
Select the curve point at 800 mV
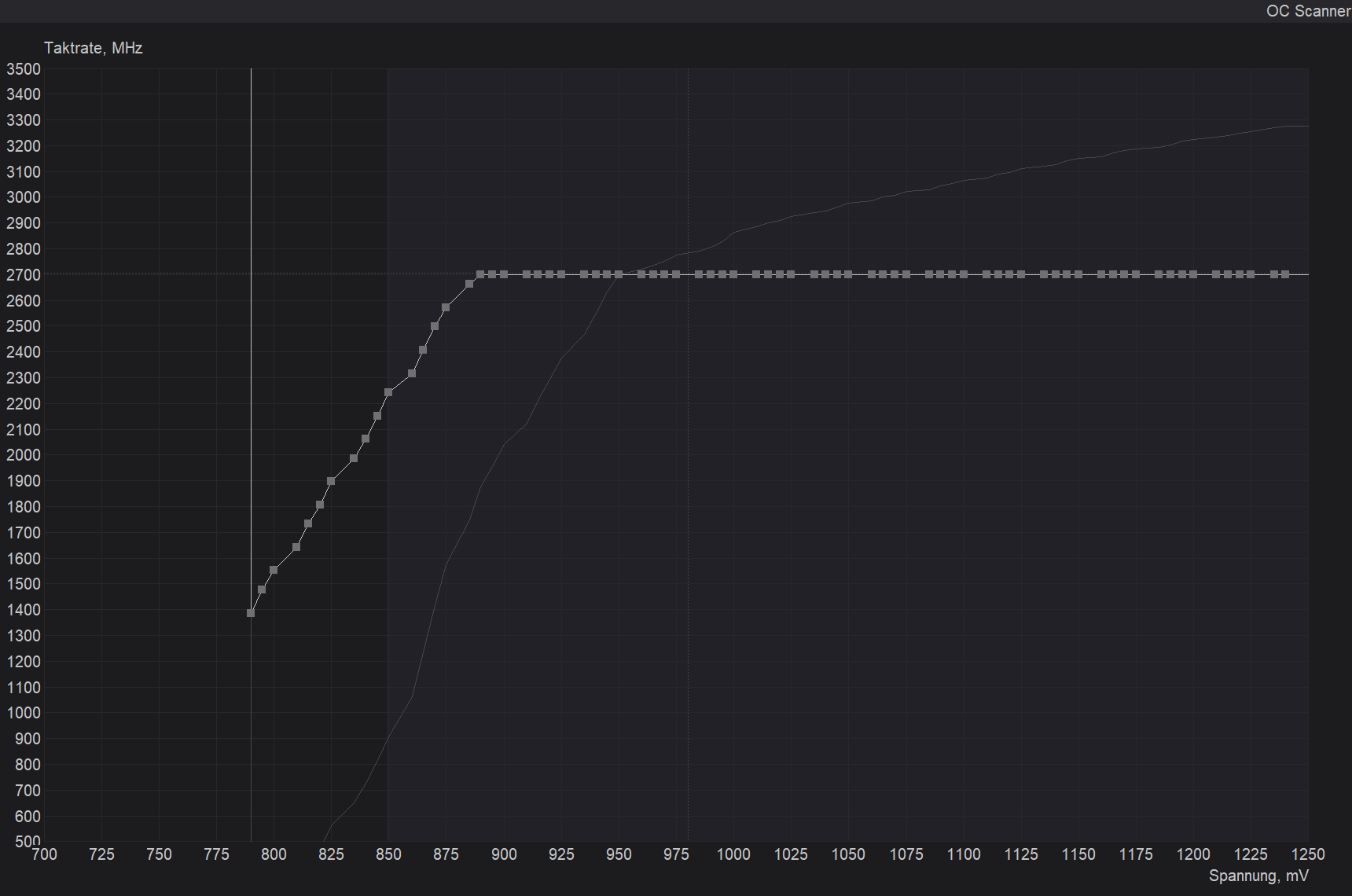point(274,568)
